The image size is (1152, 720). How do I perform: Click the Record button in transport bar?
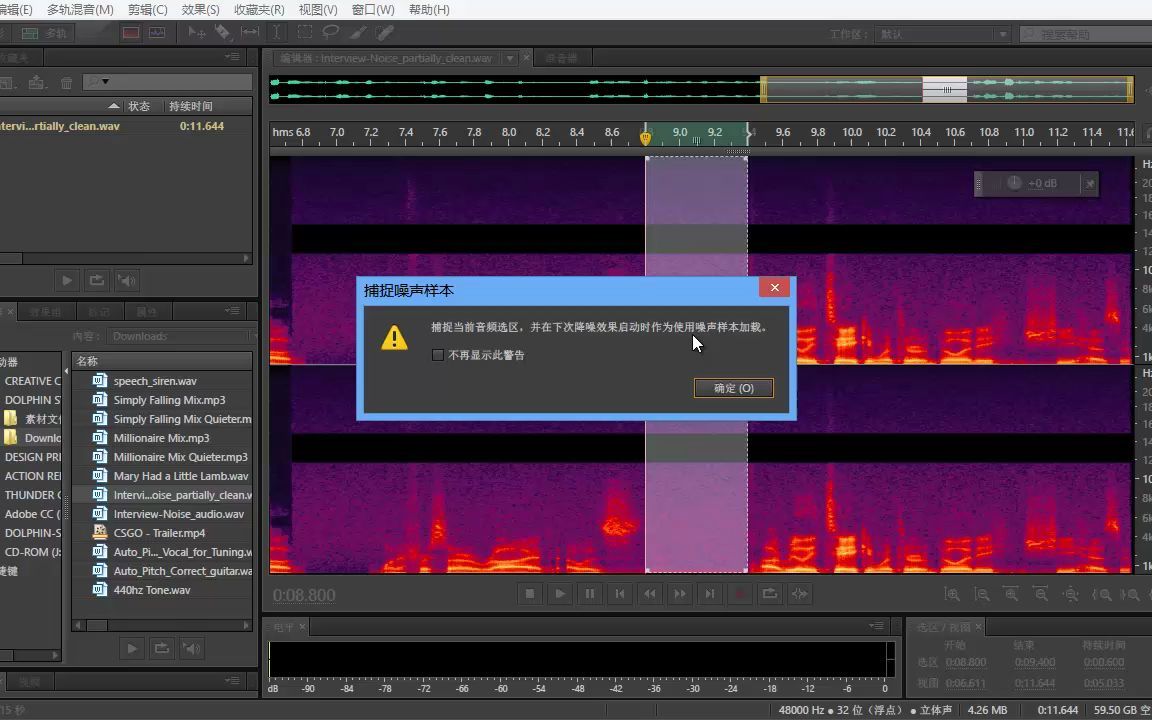(740, 594)
